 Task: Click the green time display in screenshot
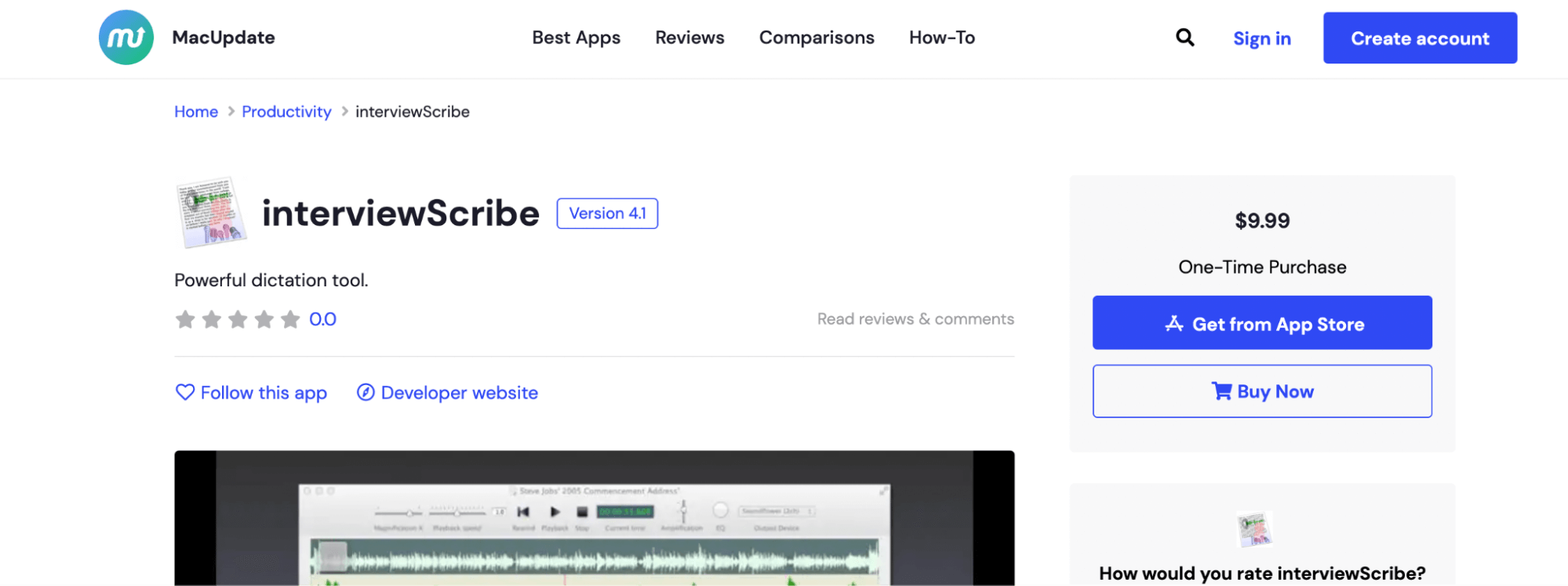(x=625, y=511)
